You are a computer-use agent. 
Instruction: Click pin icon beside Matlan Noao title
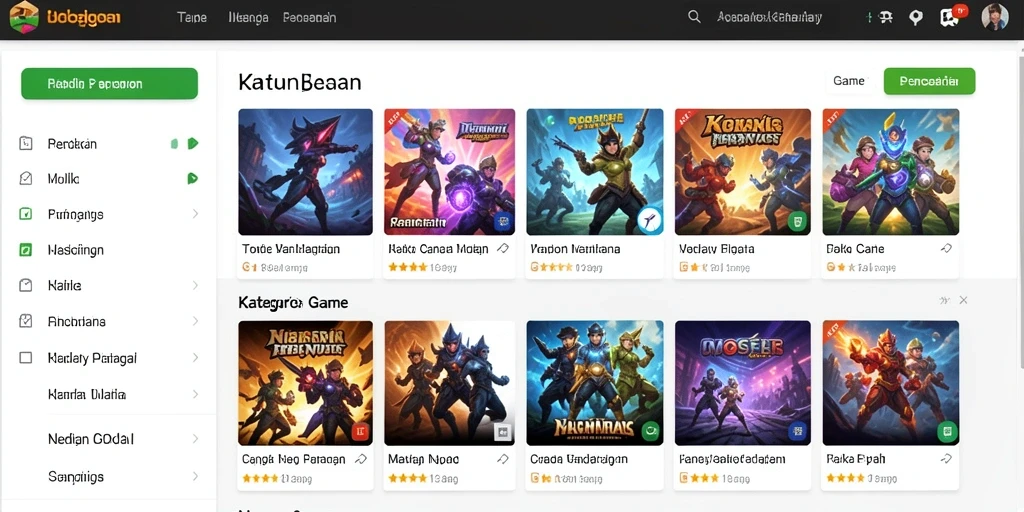(502, 459)
